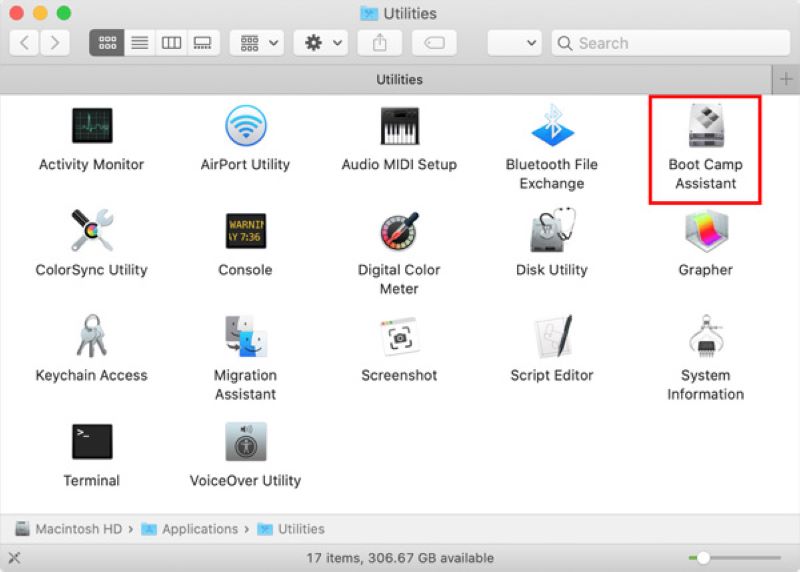
Task: Switch to gallery view
Action: click(203, 42)
